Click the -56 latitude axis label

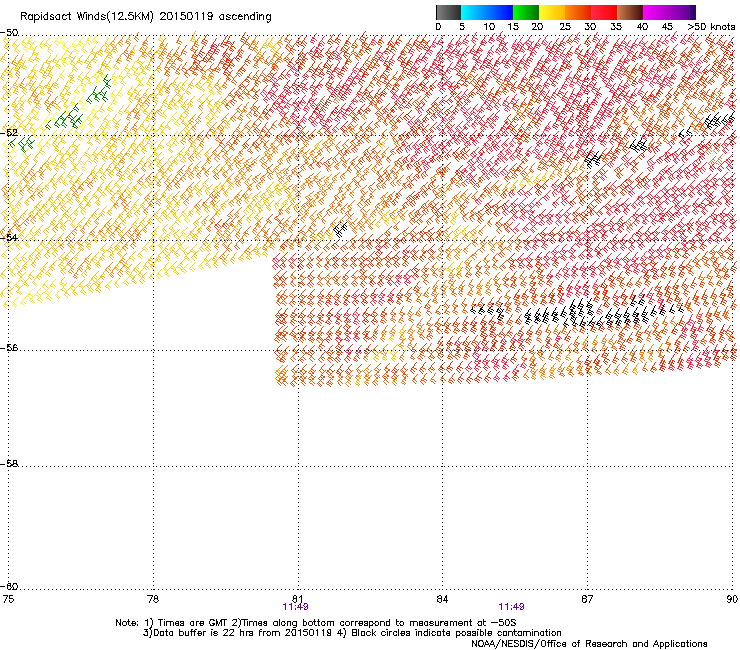pyautogui.click(x=9, y=348)
